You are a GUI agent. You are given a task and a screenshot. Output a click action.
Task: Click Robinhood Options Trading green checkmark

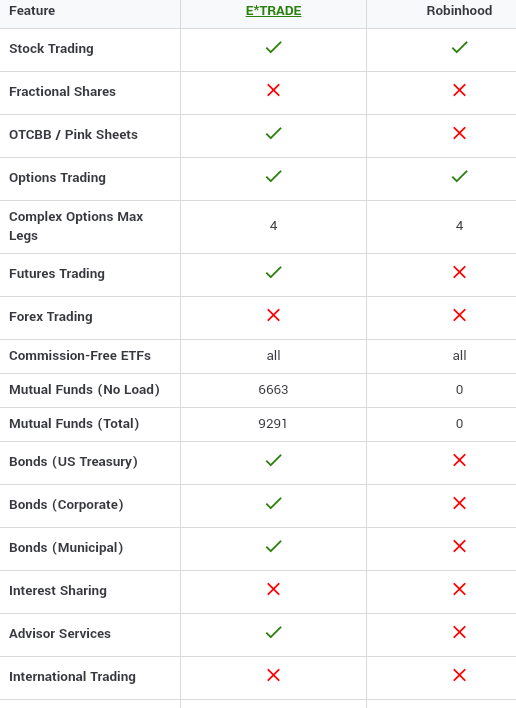click(460, 176)
